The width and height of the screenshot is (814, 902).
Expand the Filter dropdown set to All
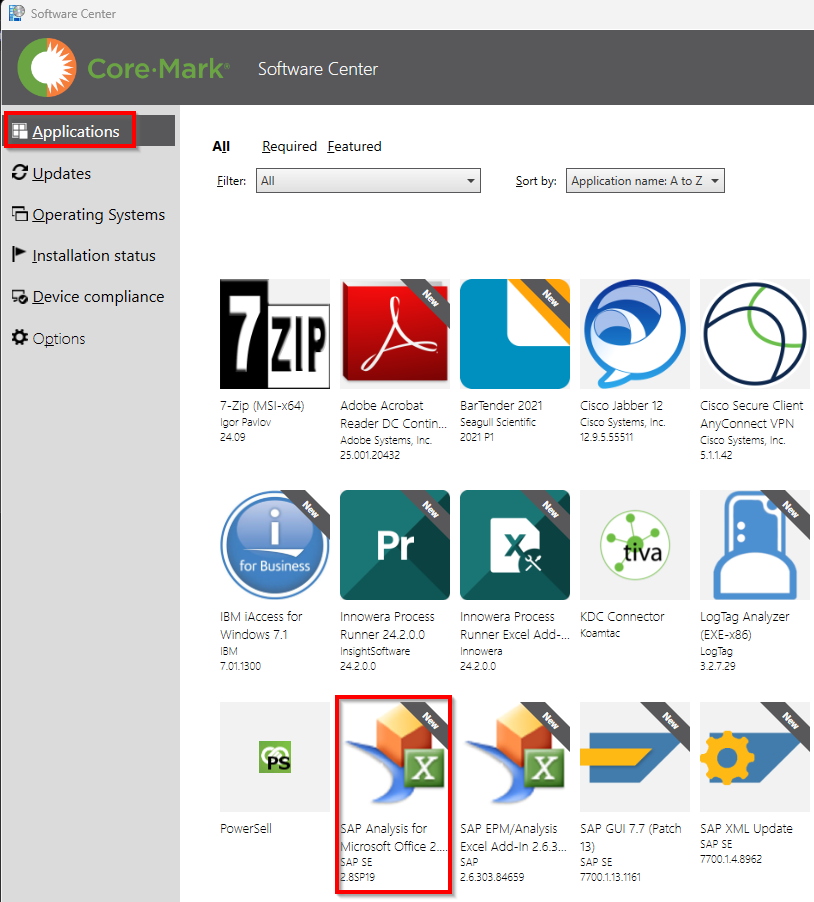click(x=368, y=181)
